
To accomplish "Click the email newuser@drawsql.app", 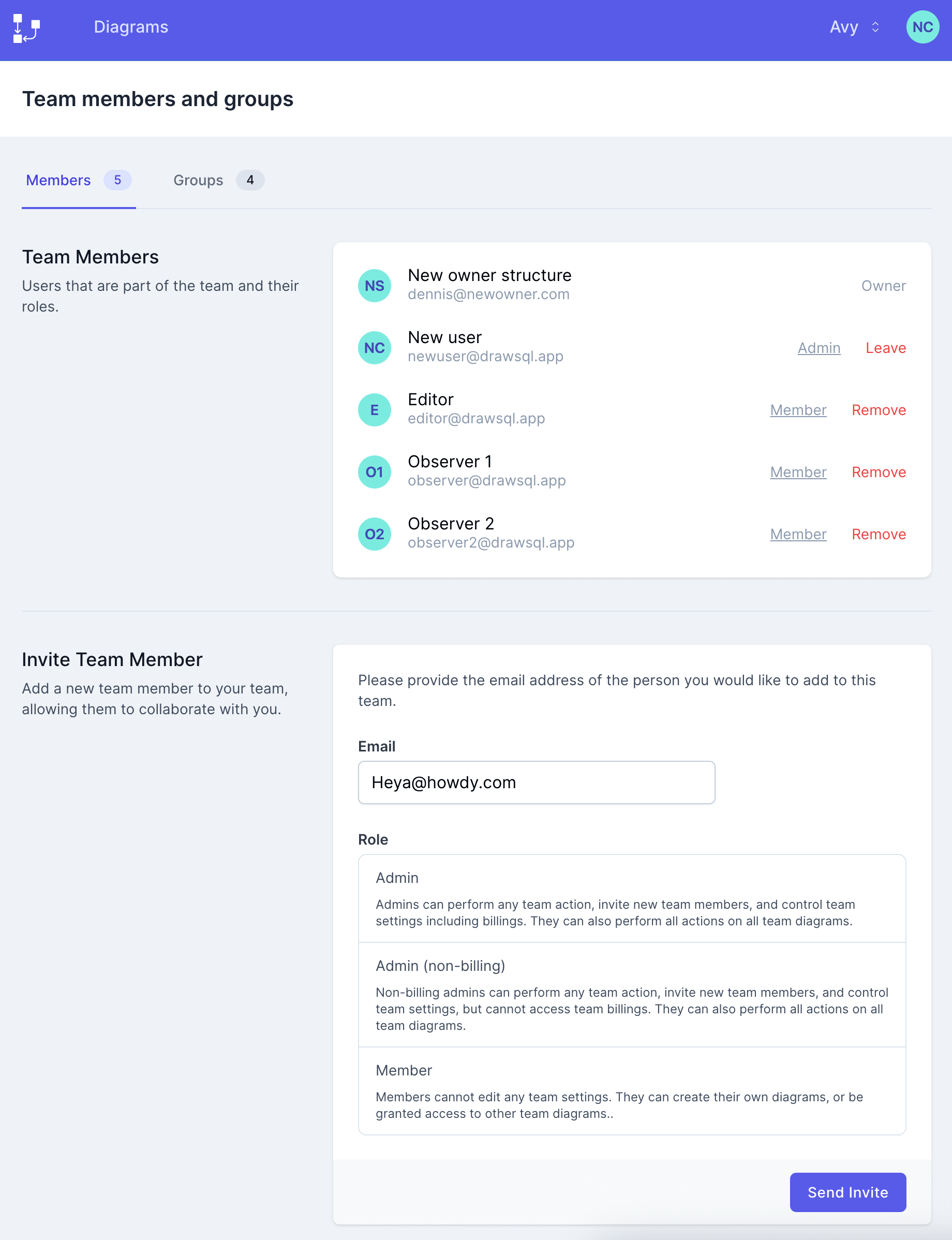I will coord(486,357).
